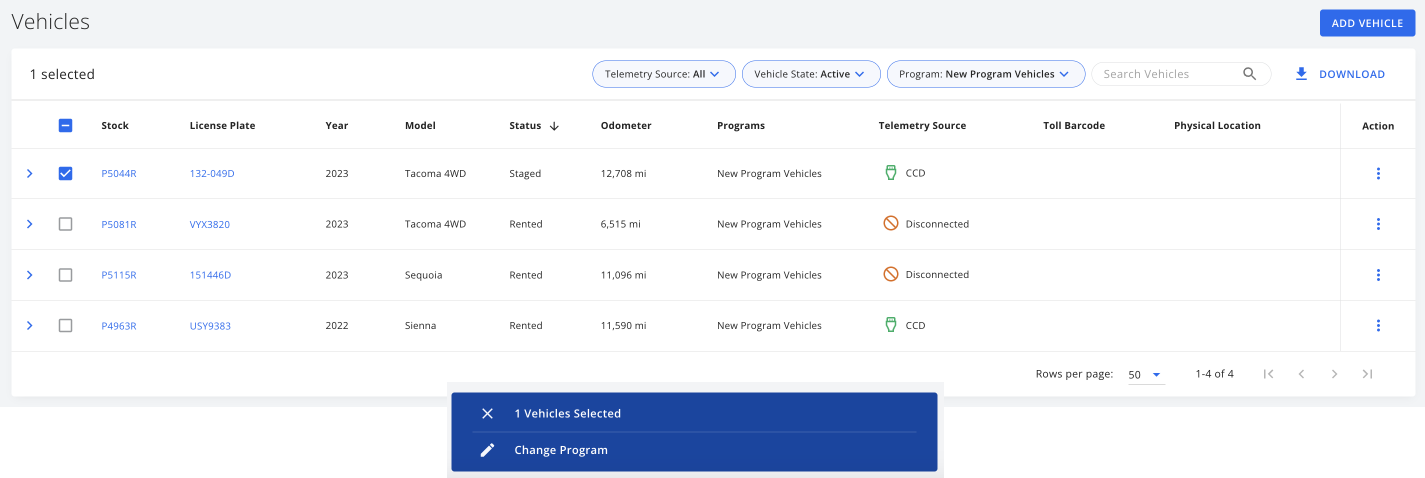This screenshot has width=1425, height=478.
Task: Go to previous page of results
Action: [1301, 374]
